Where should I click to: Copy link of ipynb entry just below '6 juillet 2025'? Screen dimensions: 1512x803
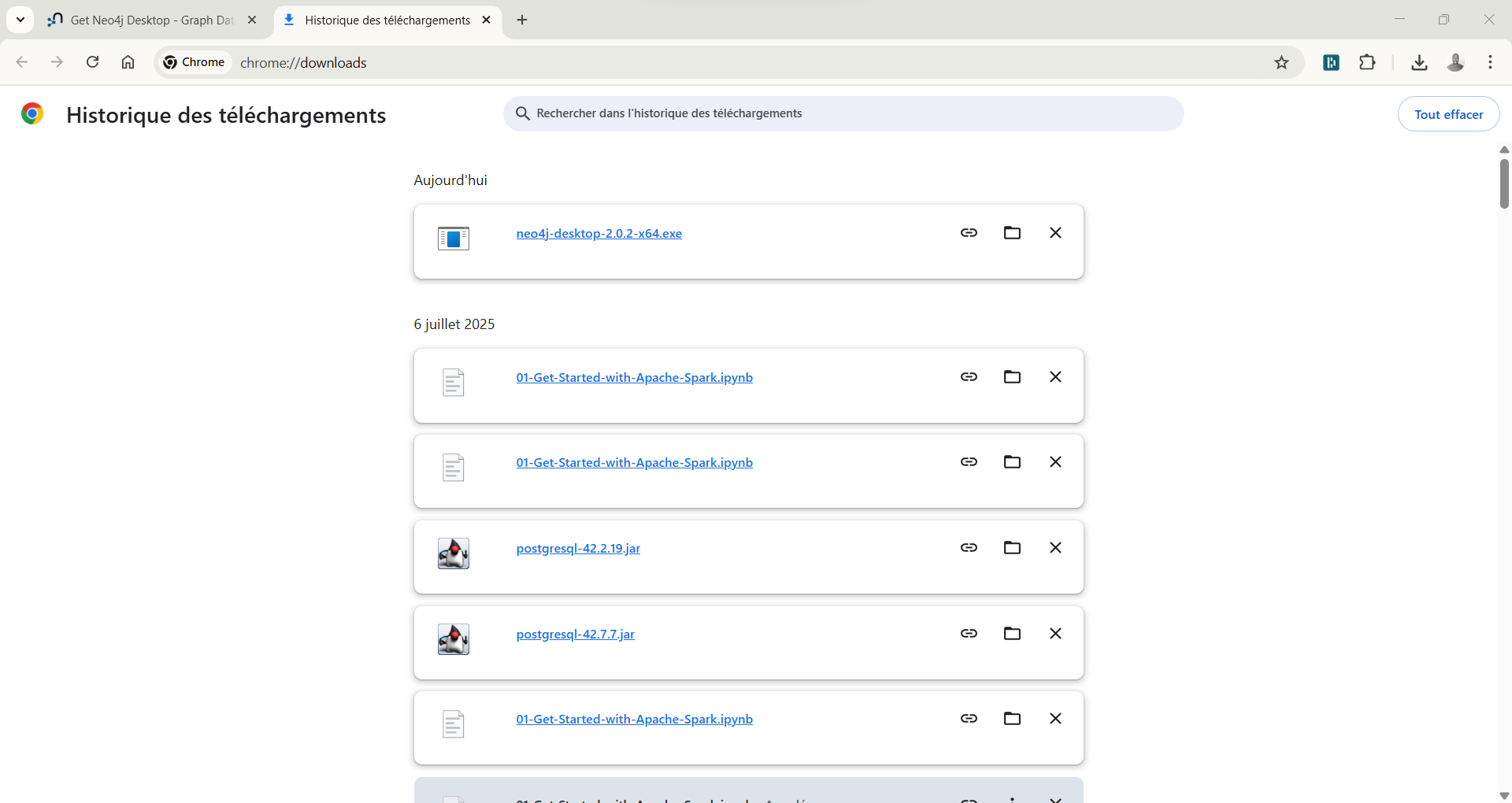click(969, 376)
